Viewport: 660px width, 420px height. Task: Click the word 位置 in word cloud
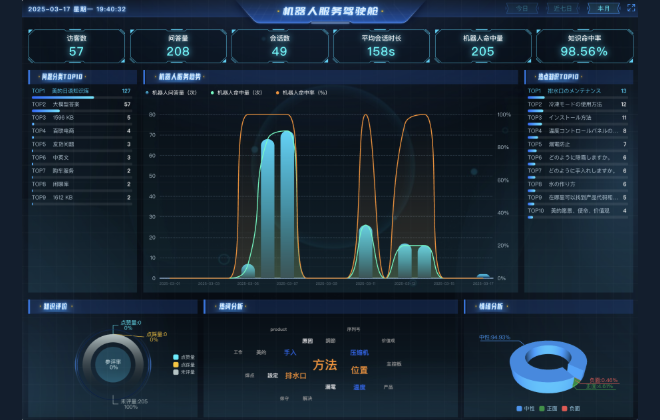tap(359, 371)
